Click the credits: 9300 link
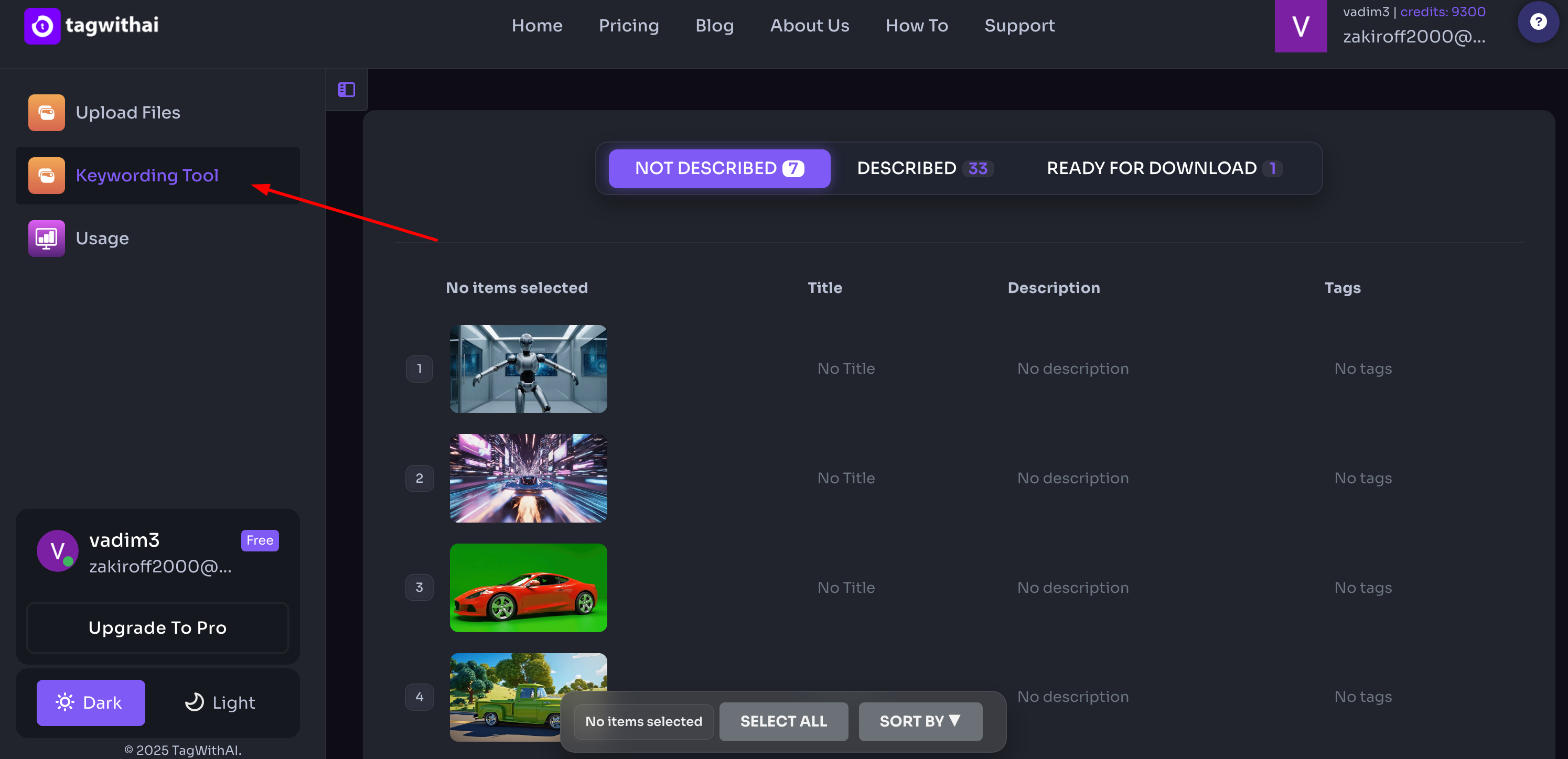1568x759 pixels. [x=1442, y=12]
